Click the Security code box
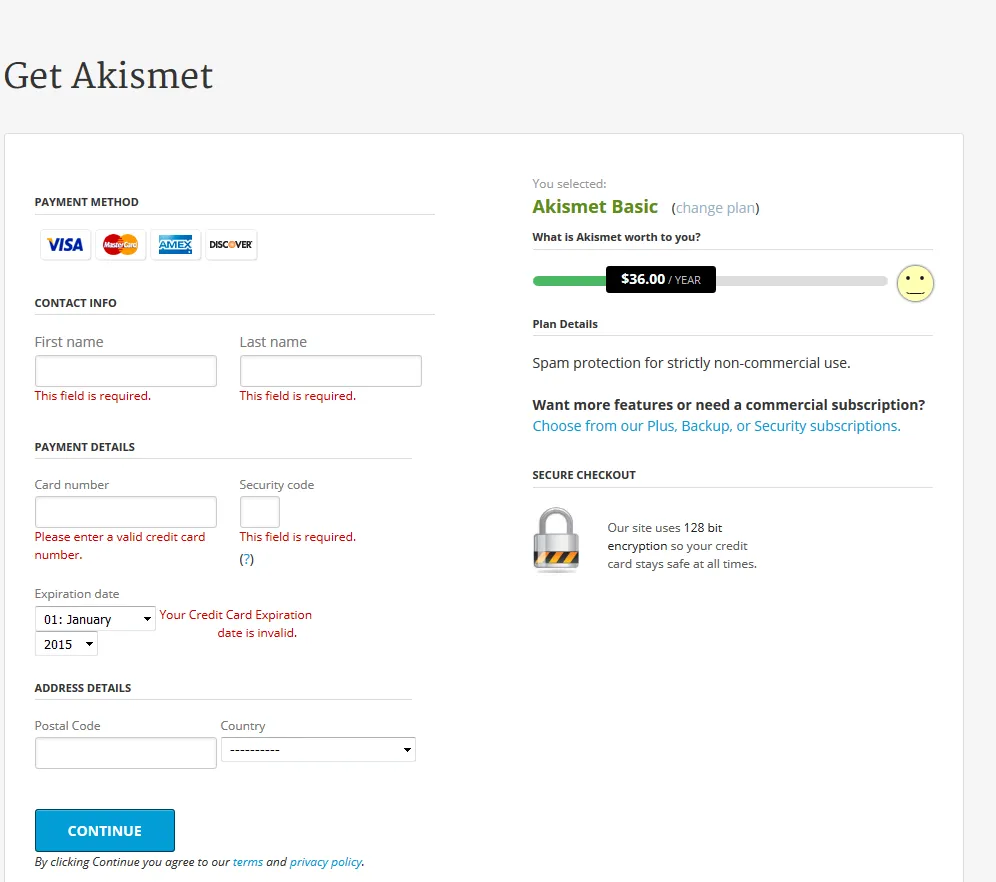 point(260,512)
